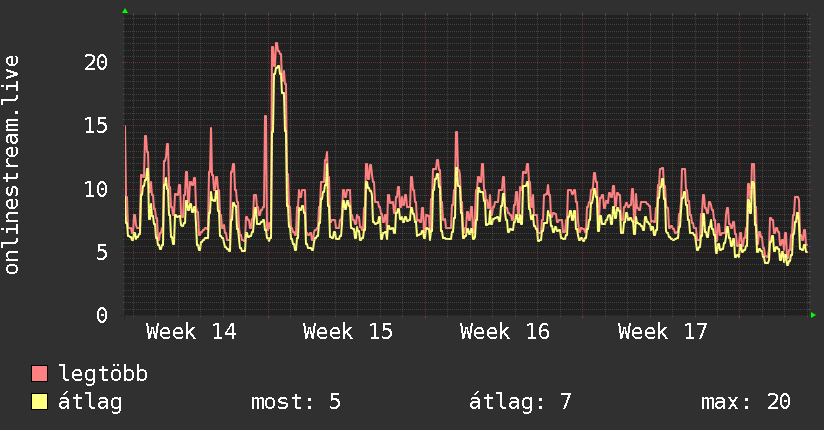Click the 'max: 20' statistic
The height and width of the screenshot is (430, 824).
tap(746, 402)
